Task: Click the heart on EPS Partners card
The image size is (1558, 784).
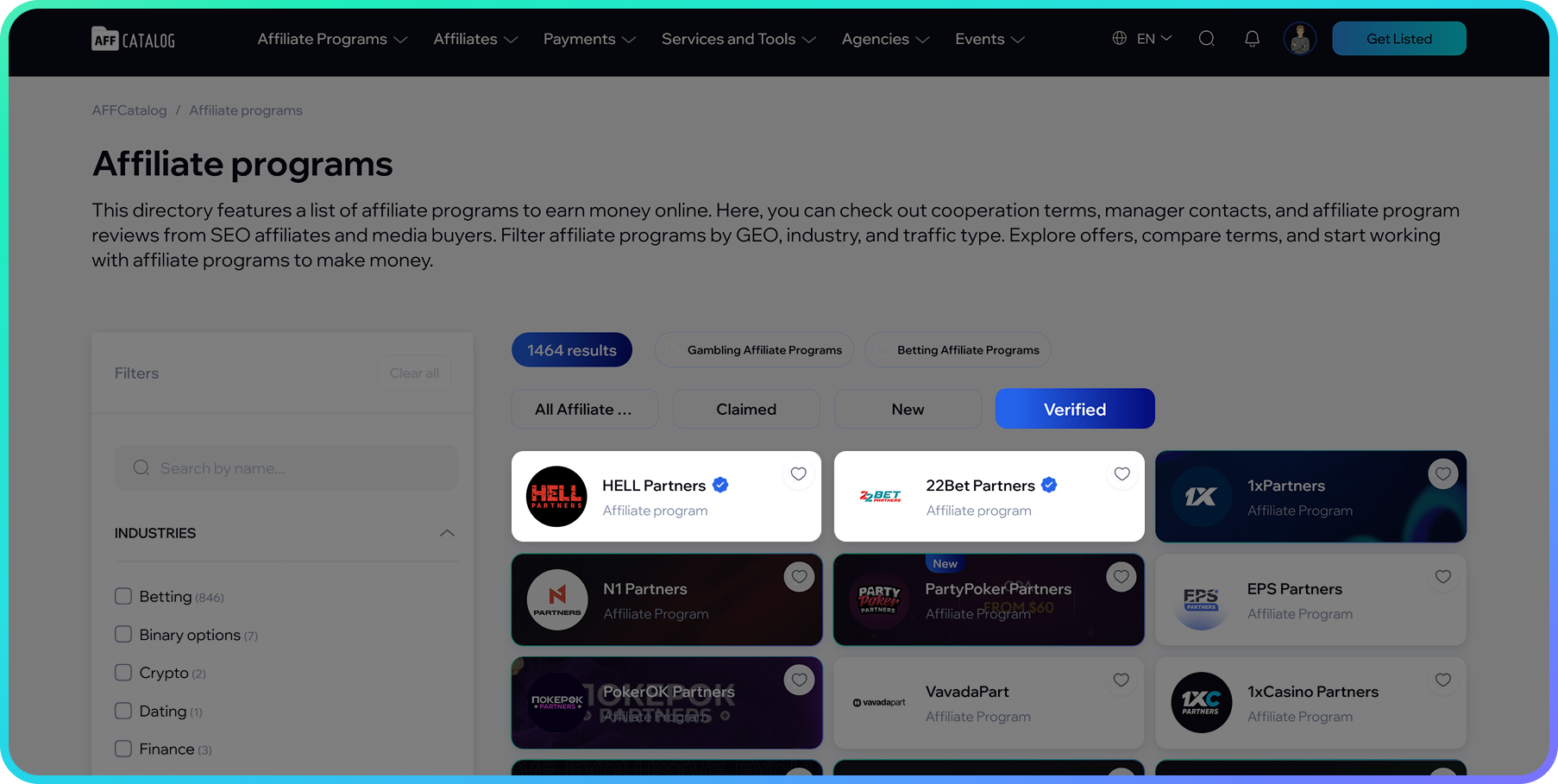Action: point(1443,577)
